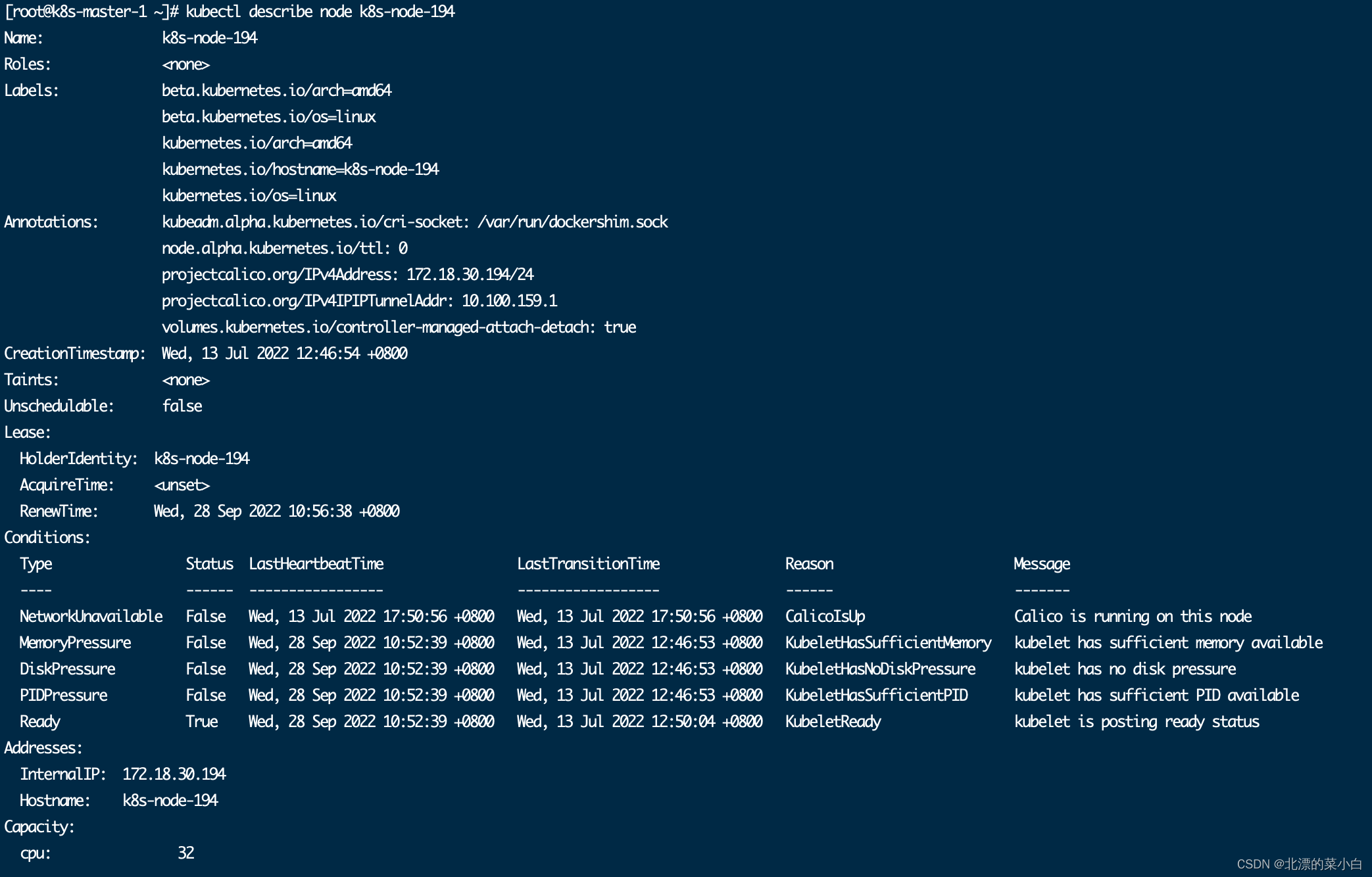Click the Unschedulable false value

coord(182,406)
